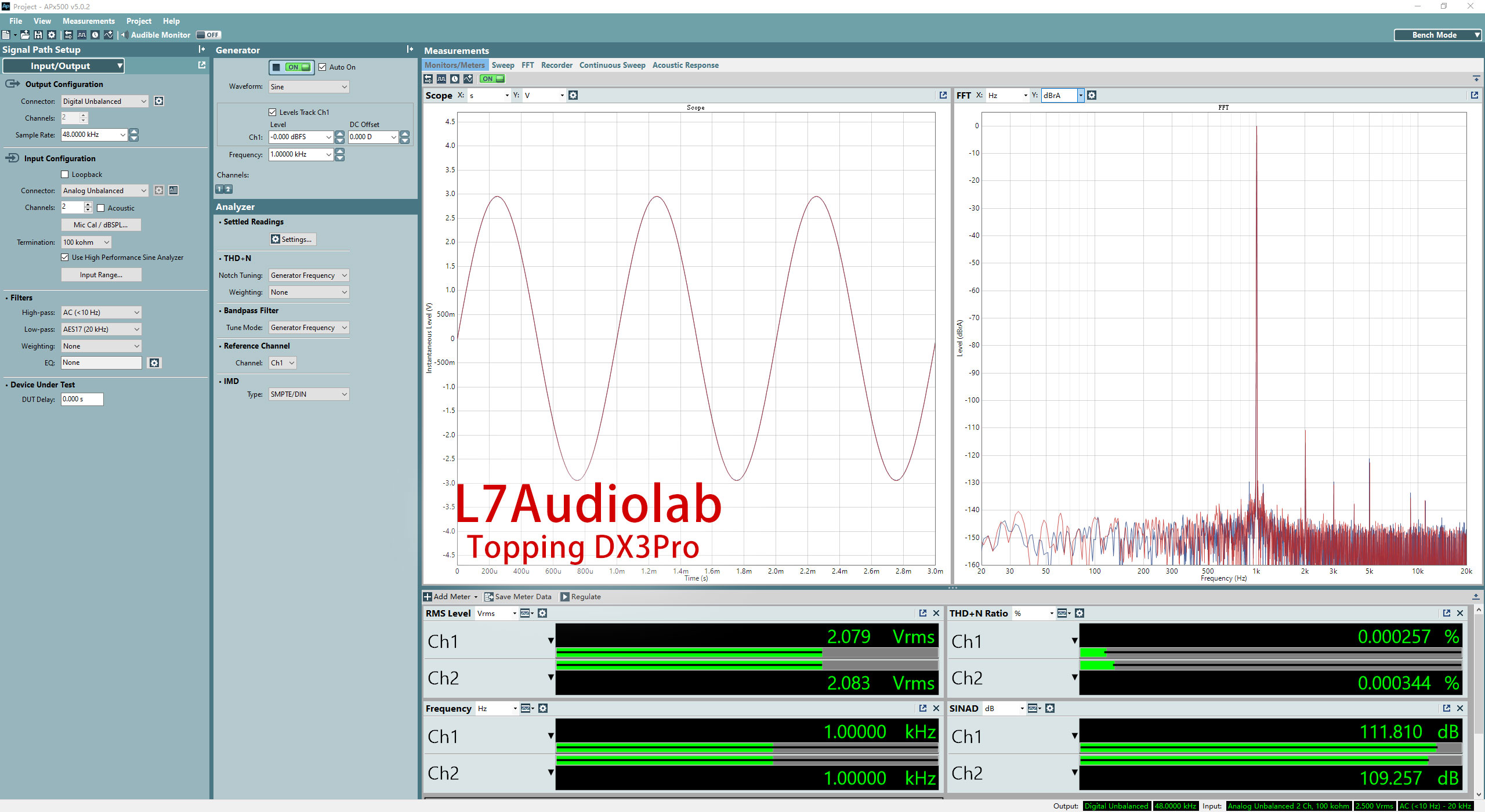Decrease Ch1 Level with down stepper

coord(340,140)
